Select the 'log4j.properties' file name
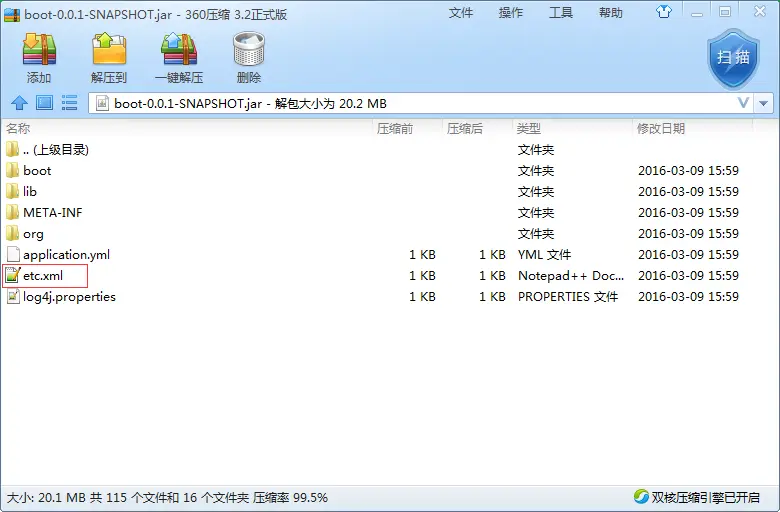Screen dimensions: 780x512 [x=69, y=297]
